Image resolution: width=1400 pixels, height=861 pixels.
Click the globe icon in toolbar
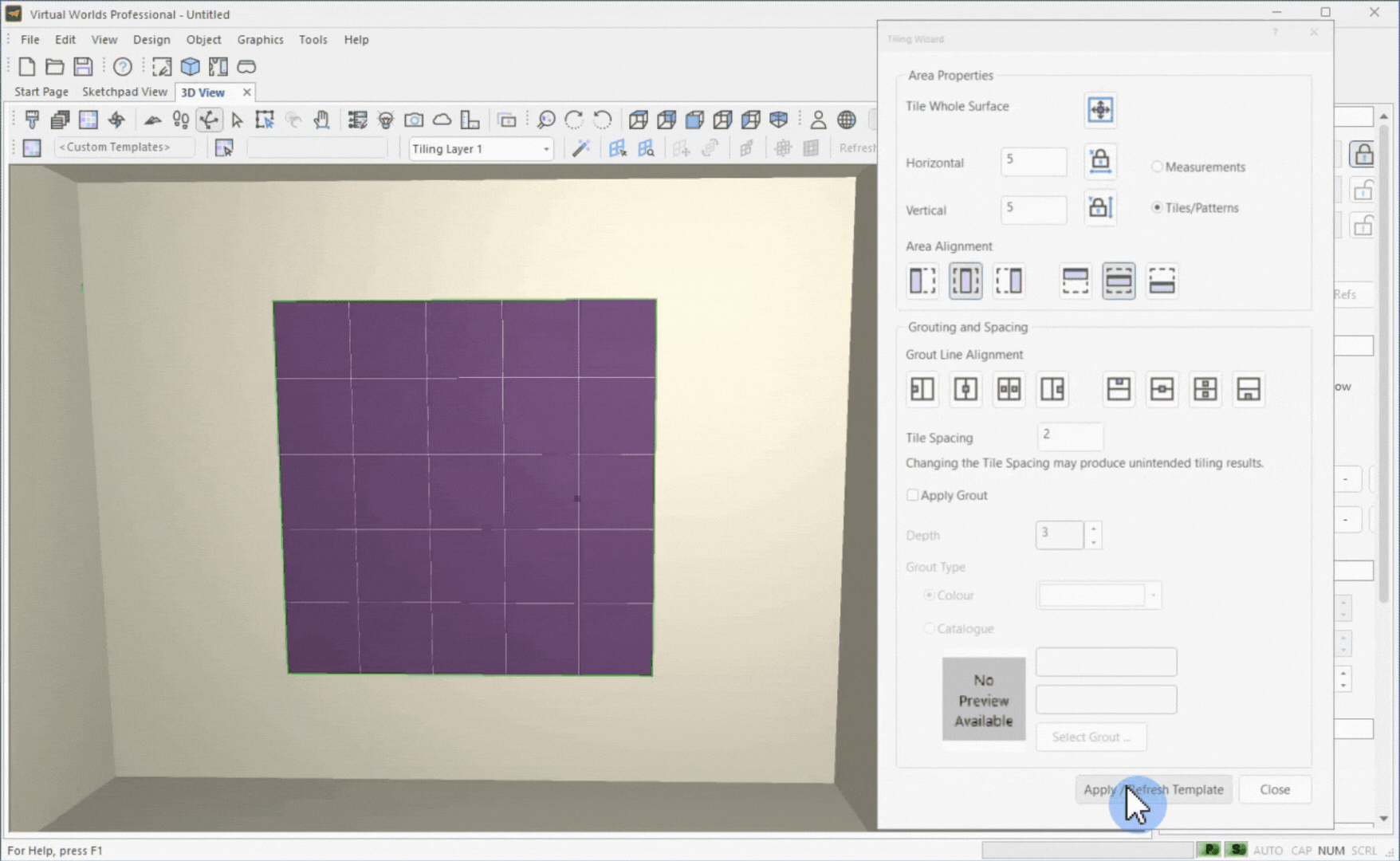pyautogui.click(x=847, y=120)
